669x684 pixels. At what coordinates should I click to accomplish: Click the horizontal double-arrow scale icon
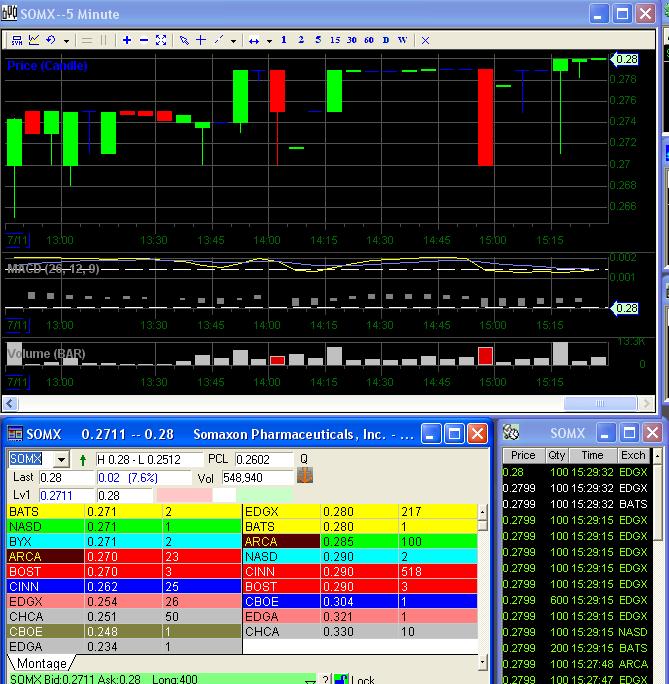(x=254, y=41)
